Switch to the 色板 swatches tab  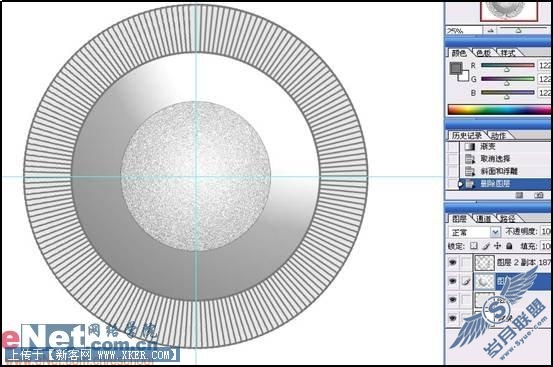click(483, 53)
